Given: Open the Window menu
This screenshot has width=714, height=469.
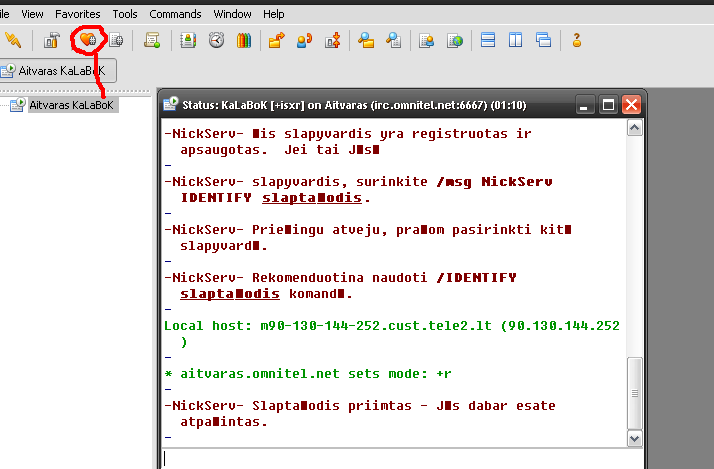Looking at the screenshot, I should click(x=232, y=14).
